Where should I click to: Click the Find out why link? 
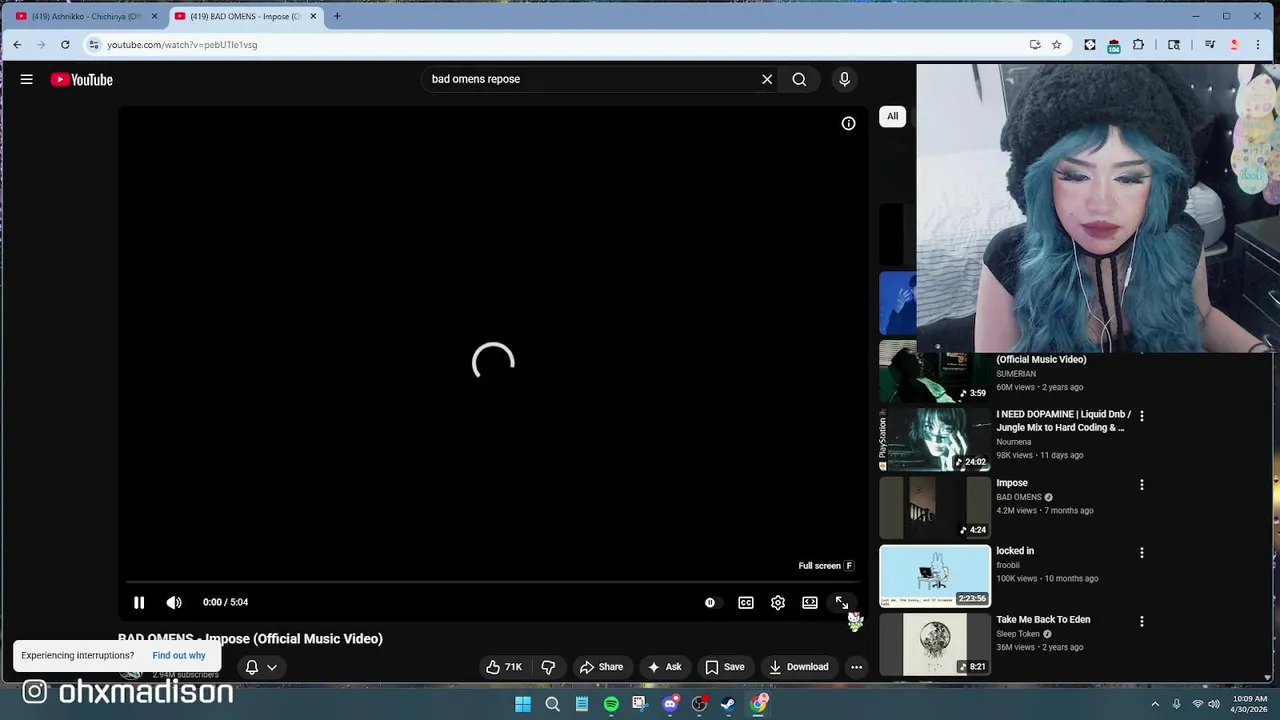179,655
